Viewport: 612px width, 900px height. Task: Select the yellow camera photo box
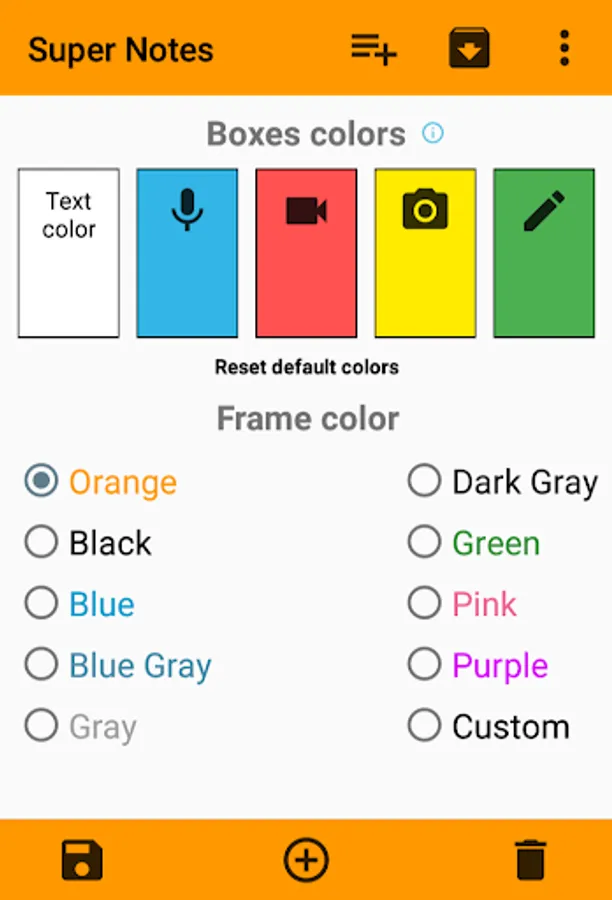tap(425, 253)
